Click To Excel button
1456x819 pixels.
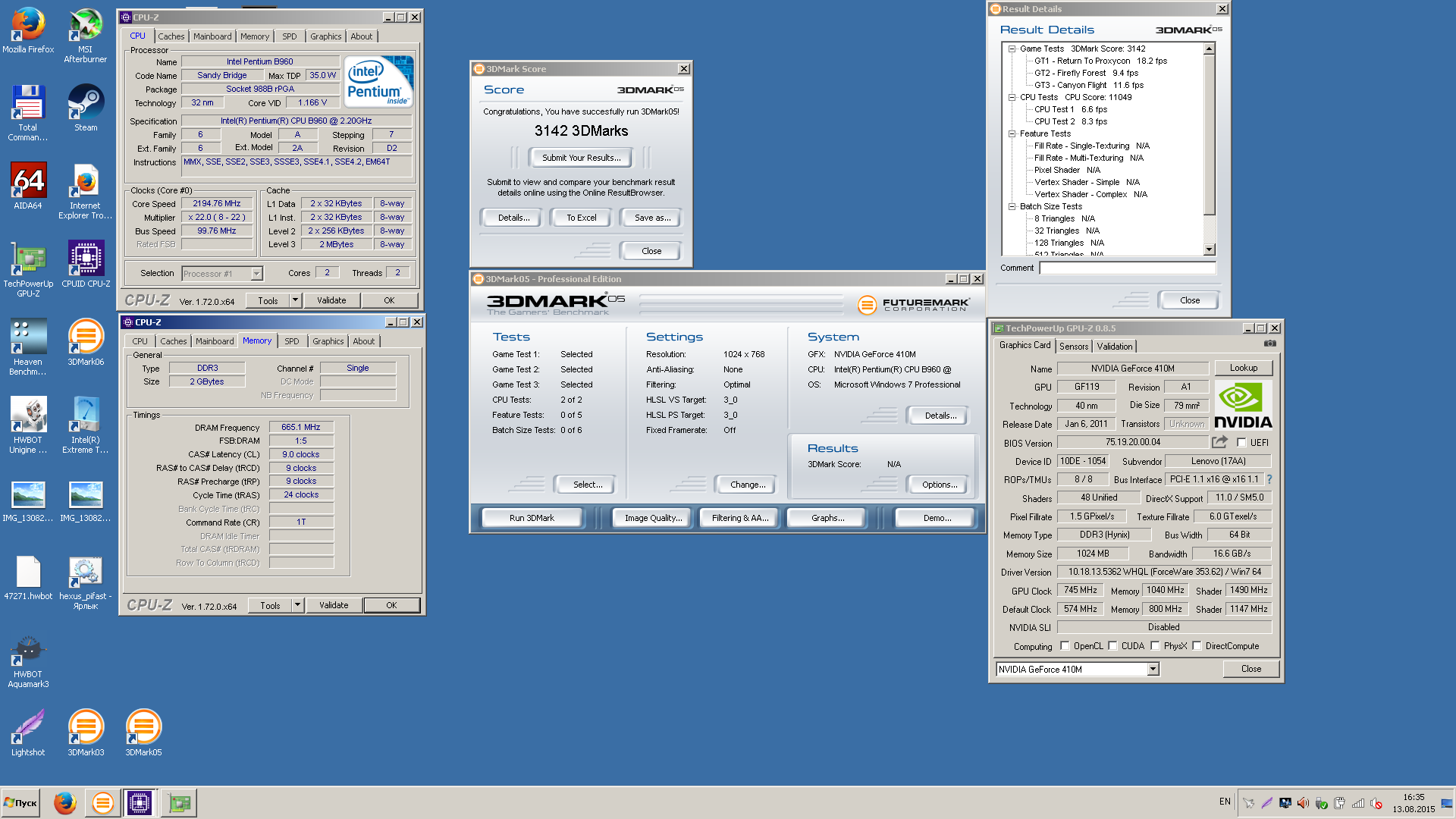582,218
